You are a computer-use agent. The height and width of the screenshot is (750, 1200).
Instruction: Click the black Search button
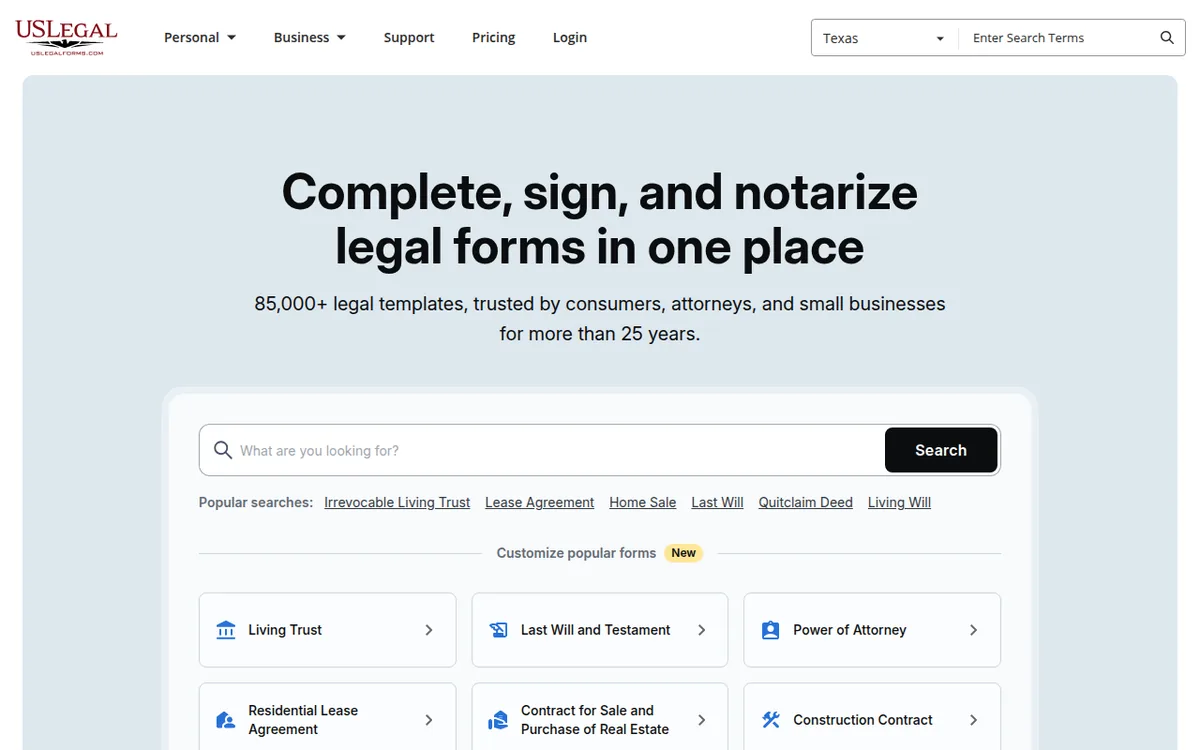point(941,450)
